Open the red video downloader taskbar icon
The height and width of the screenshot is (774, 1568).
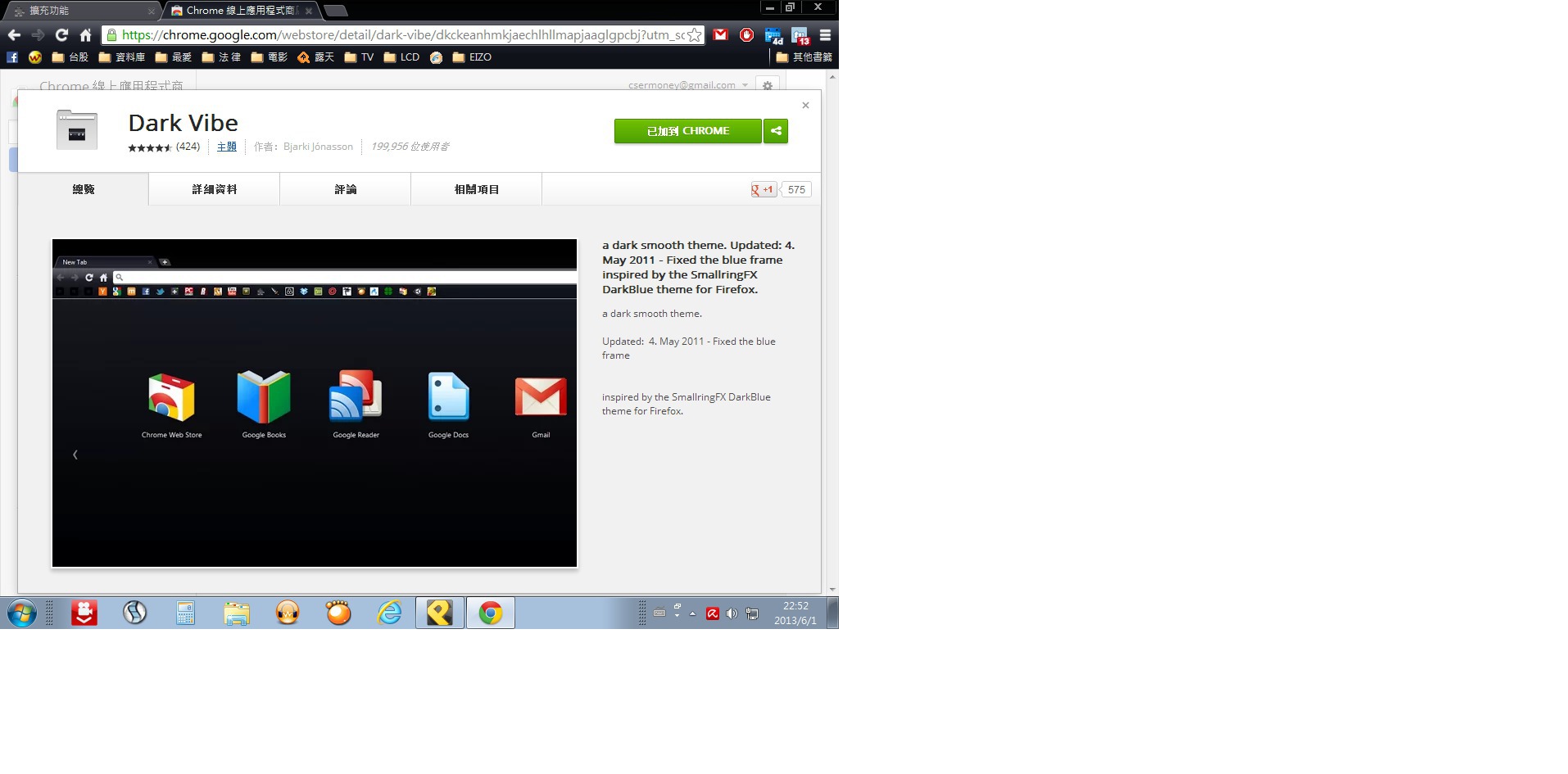point(84,613)
